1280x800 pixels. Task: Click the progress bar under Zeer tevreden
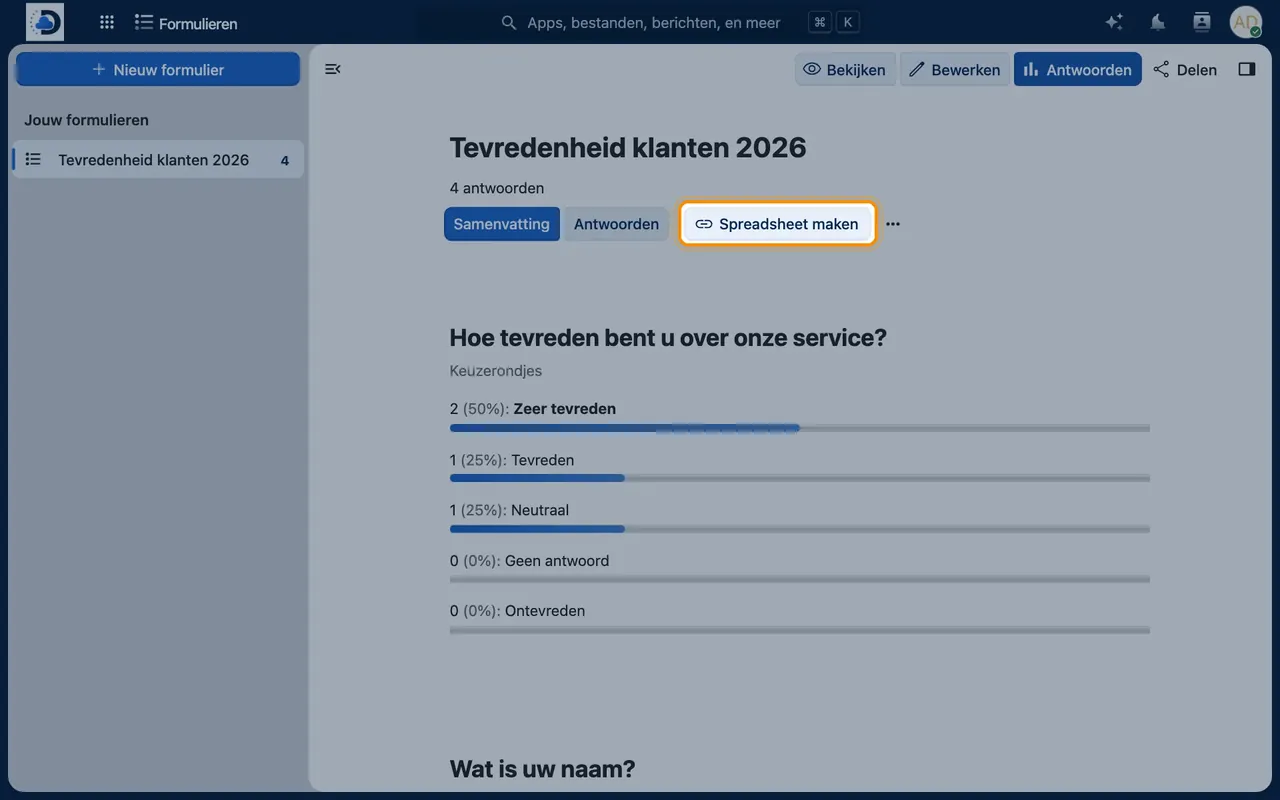click(x=800, y=428)
